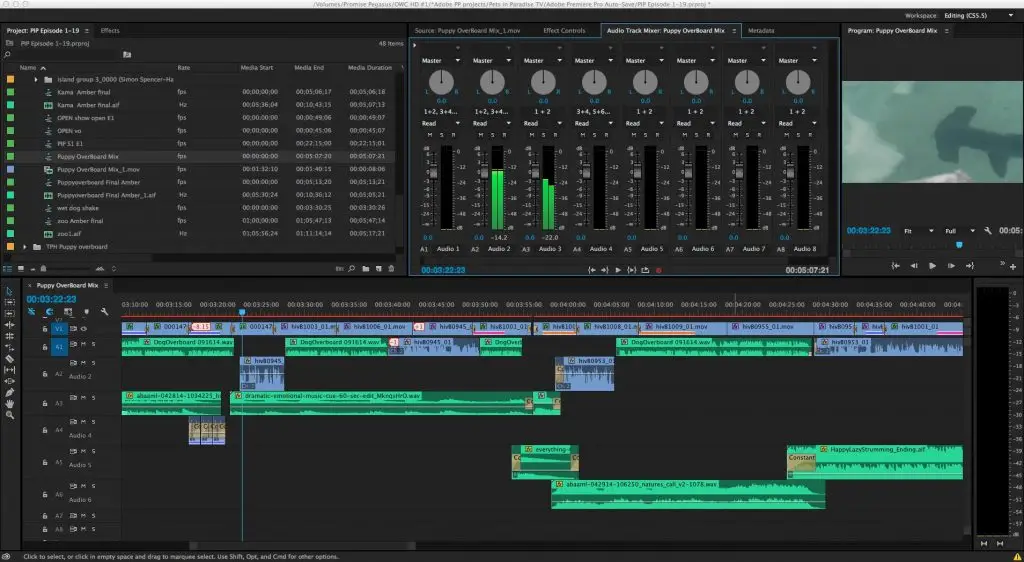Select the Audio Track Mixer tab
1024x562 pixels.
(x=665, y=31)
